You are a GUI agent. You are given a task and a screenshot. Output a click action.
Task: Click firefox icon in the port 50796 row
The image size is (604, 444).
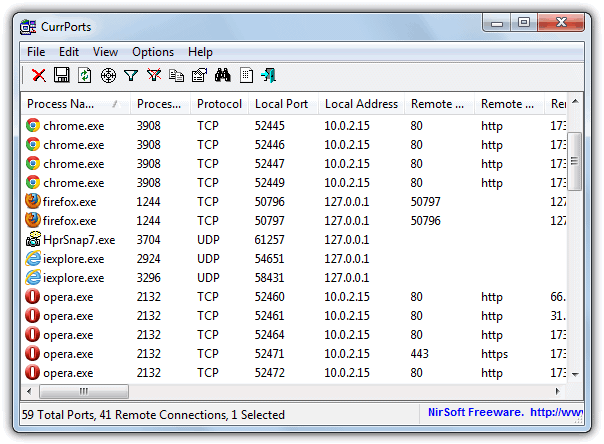pos(33,201)
